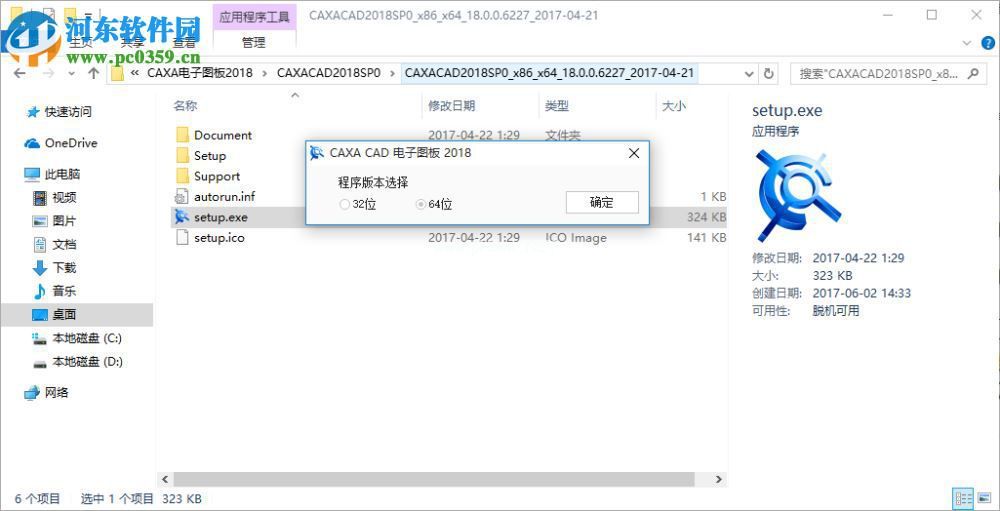Navigate to CAXACAD2018SP0 breadcrumb

click(328, 73)
